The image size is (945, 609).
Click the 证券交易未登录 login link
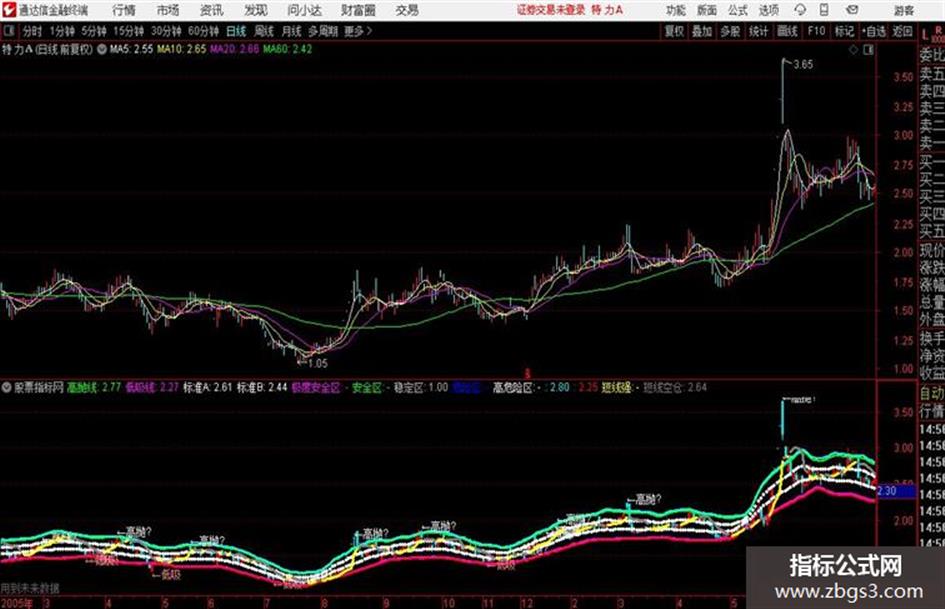551,10
